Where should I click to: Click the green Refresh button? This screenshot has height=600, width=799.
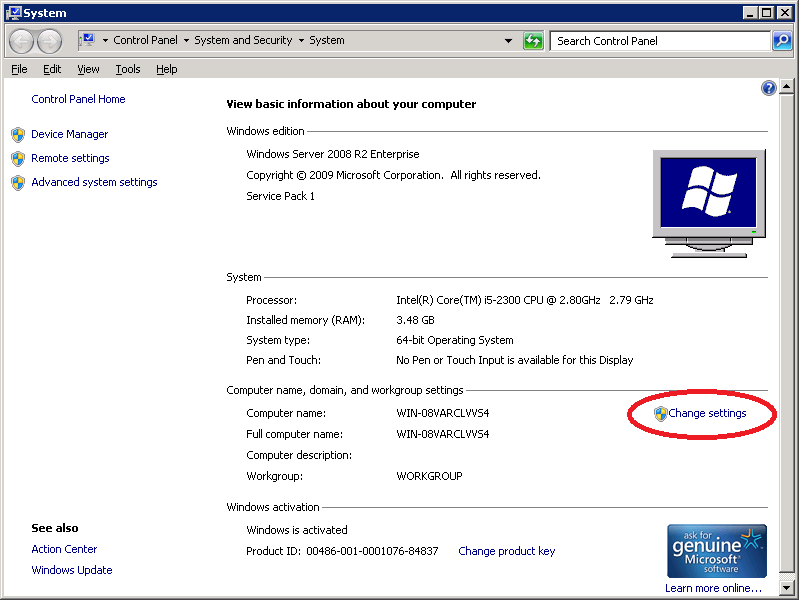(533, 41)
